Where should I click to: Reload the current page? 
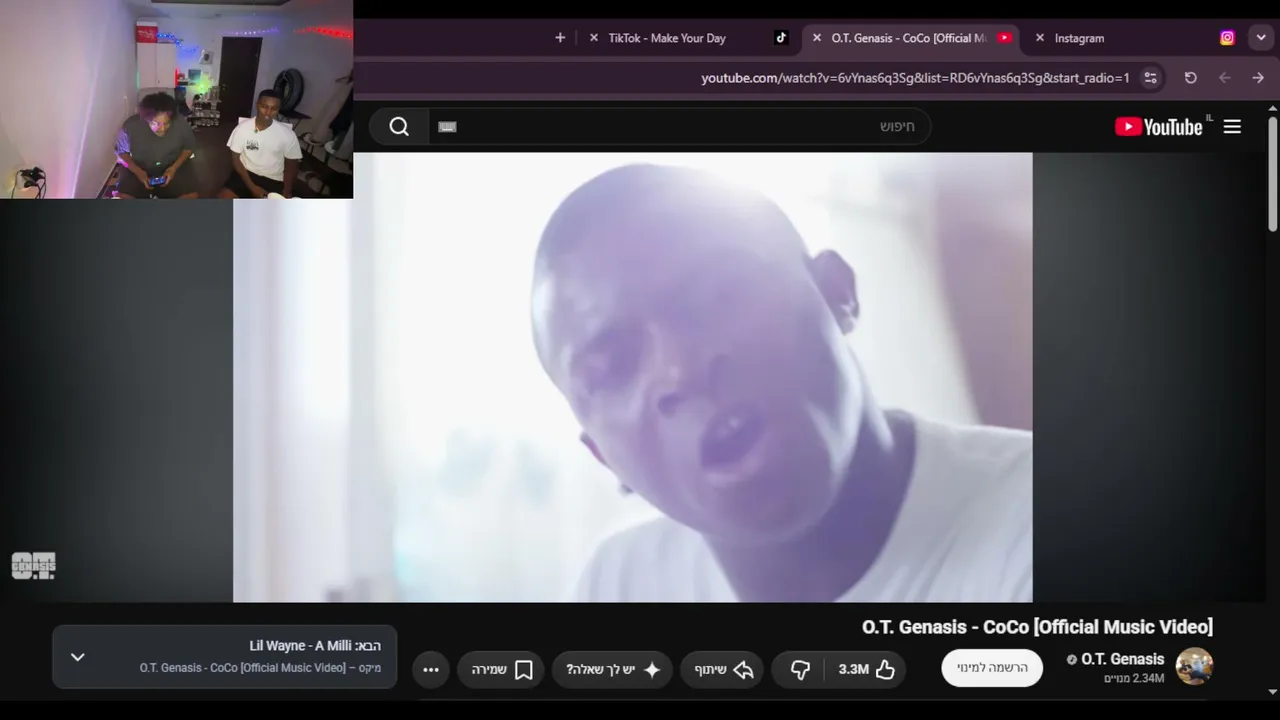[1191, 78]
